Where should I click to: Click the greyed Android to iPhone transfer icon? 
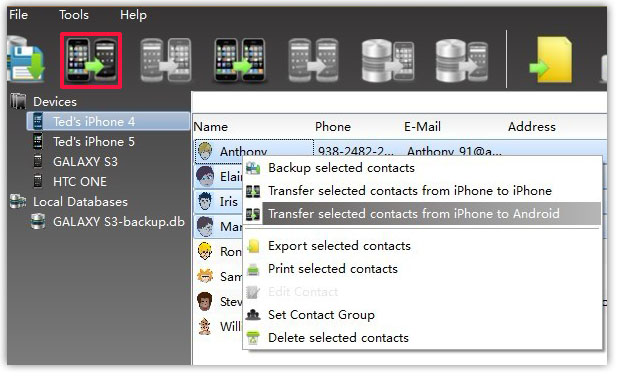click(166, 60)
